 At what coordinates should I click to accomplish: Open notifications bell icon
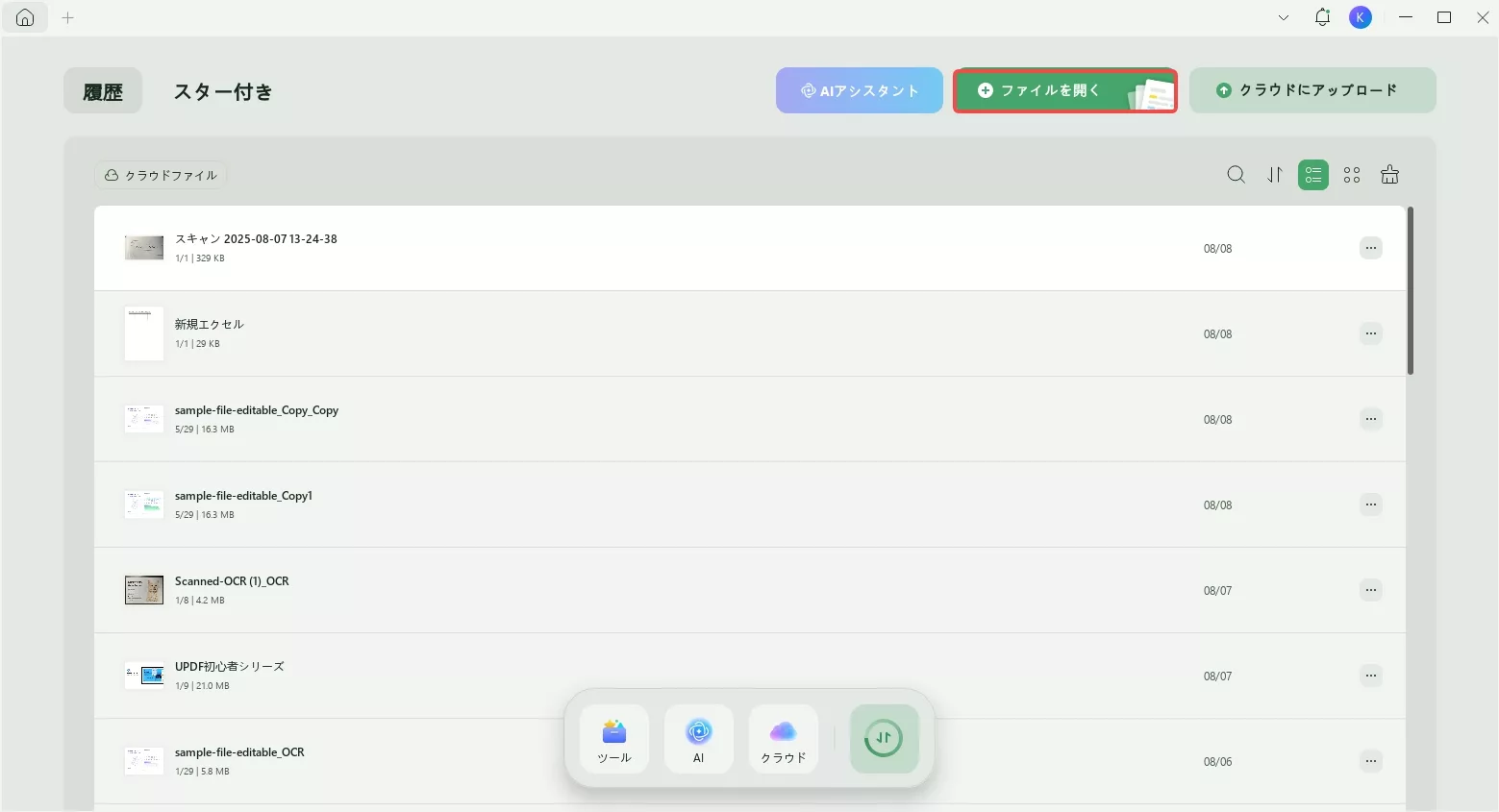[1322, 17]
